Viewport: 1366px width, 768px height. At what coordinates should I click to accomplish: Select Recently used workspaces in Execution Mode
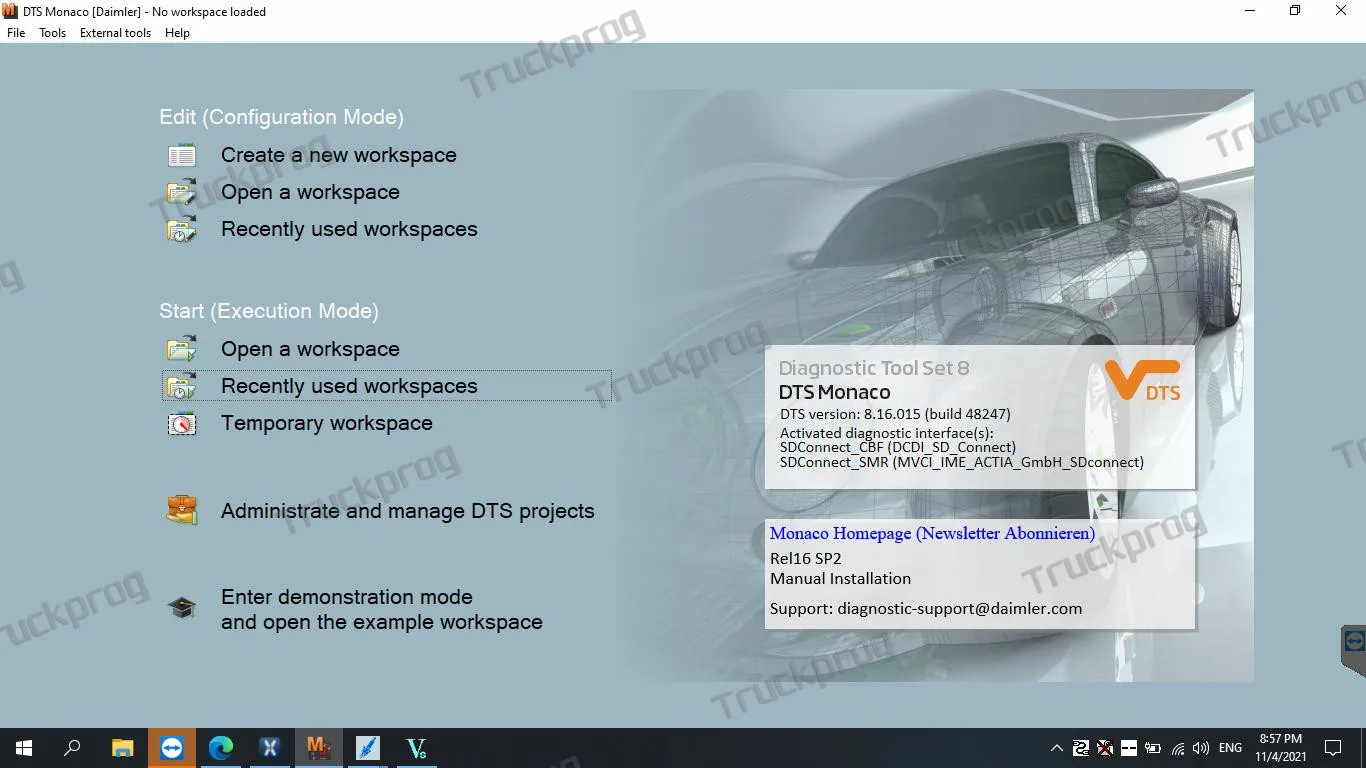point(349,386)
